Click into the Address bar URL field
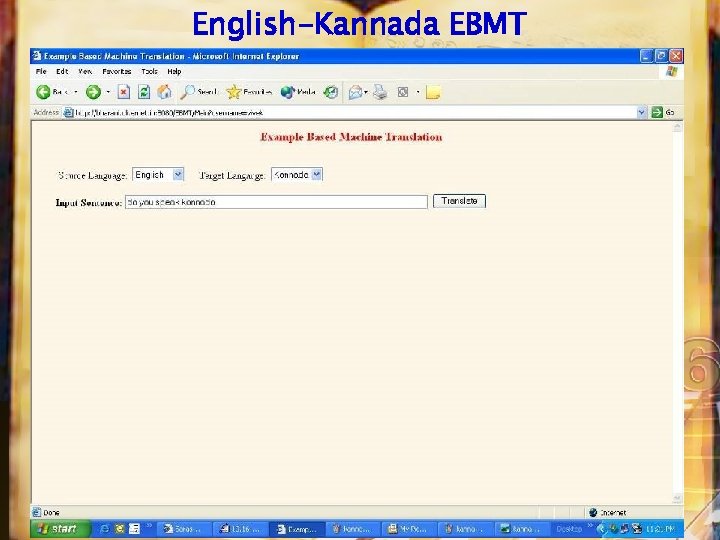Screen dimensions: 720x540 coord(354,112)
